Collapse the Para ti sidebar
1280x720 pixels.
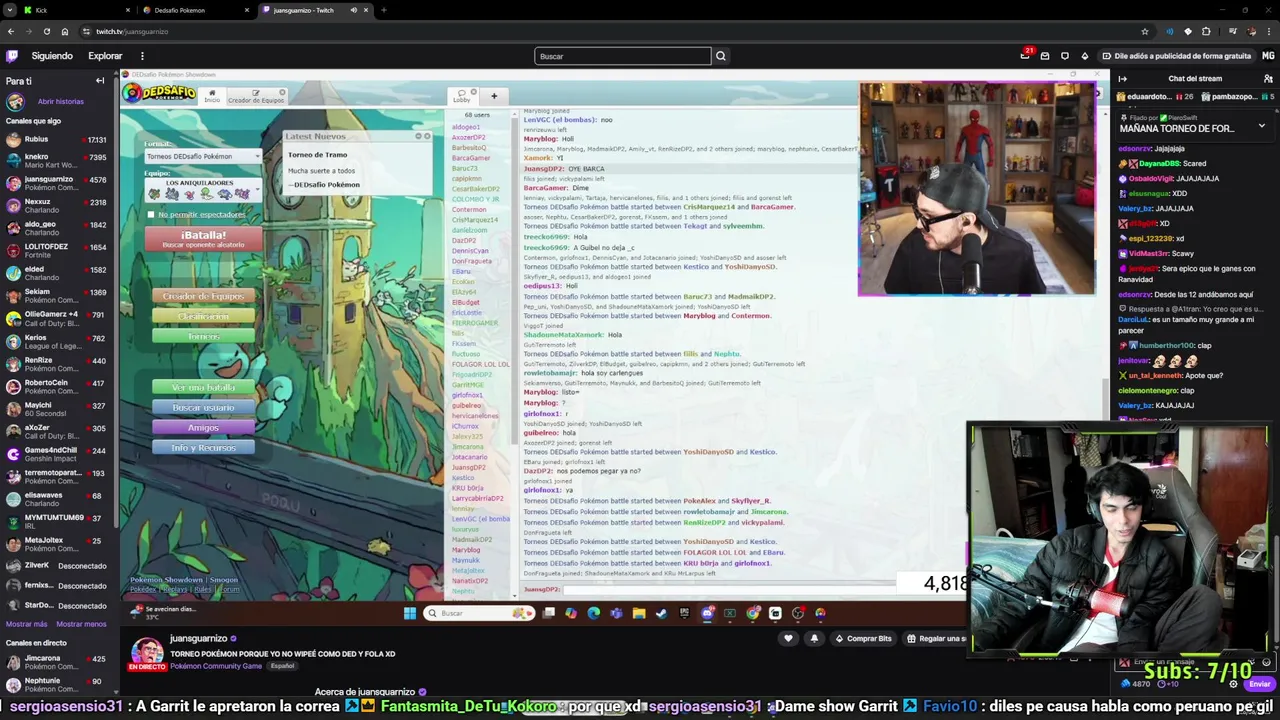coord(100,81)
